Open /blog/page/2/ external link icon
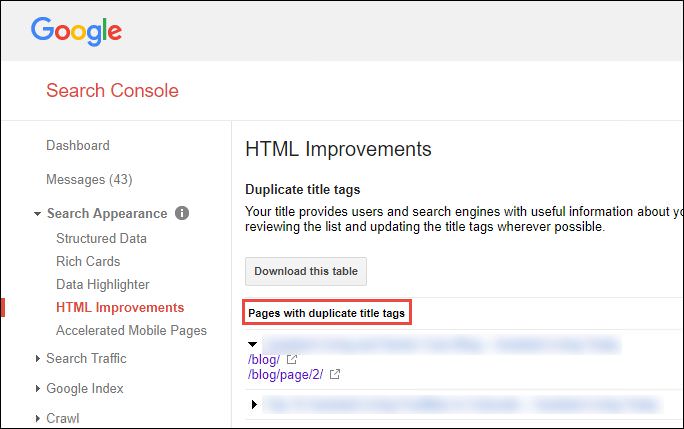Screen dimensions: 684x429 tap(335, 374)
